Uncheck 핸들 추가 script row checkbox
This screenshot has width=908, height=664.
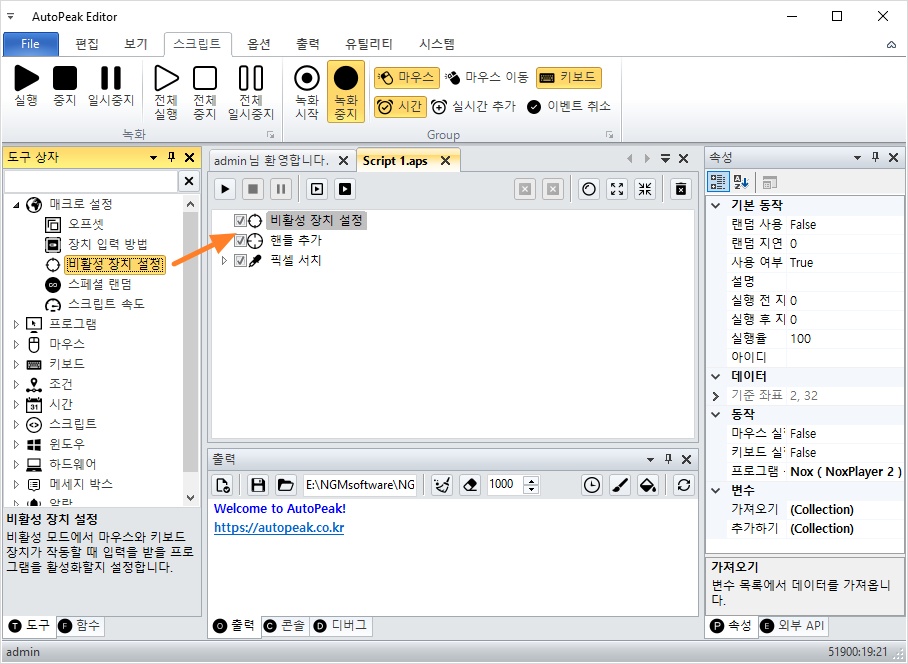240,240
